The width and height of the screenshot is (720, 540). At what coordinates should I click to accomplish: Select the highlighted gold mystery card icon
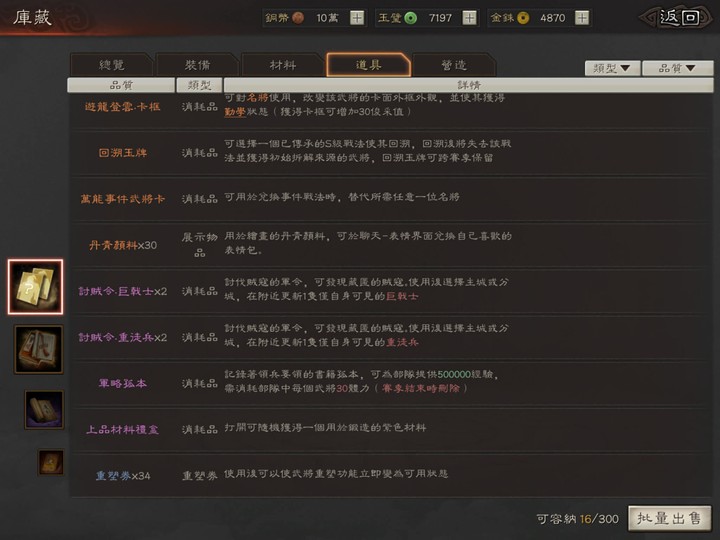pos(35,287)
